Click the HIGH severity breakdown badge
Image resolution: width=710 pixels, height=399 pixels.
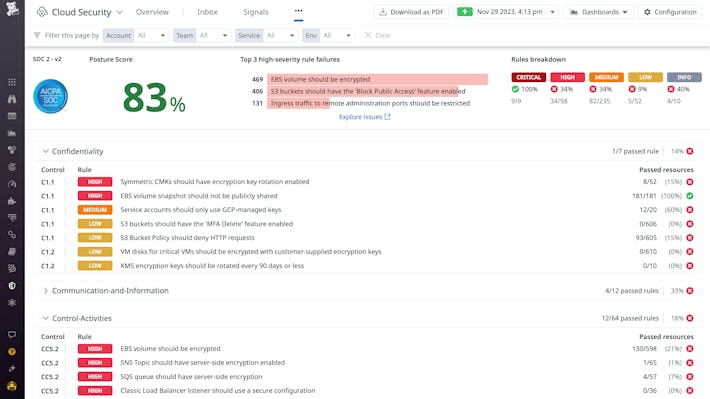[x=567, y=77]
